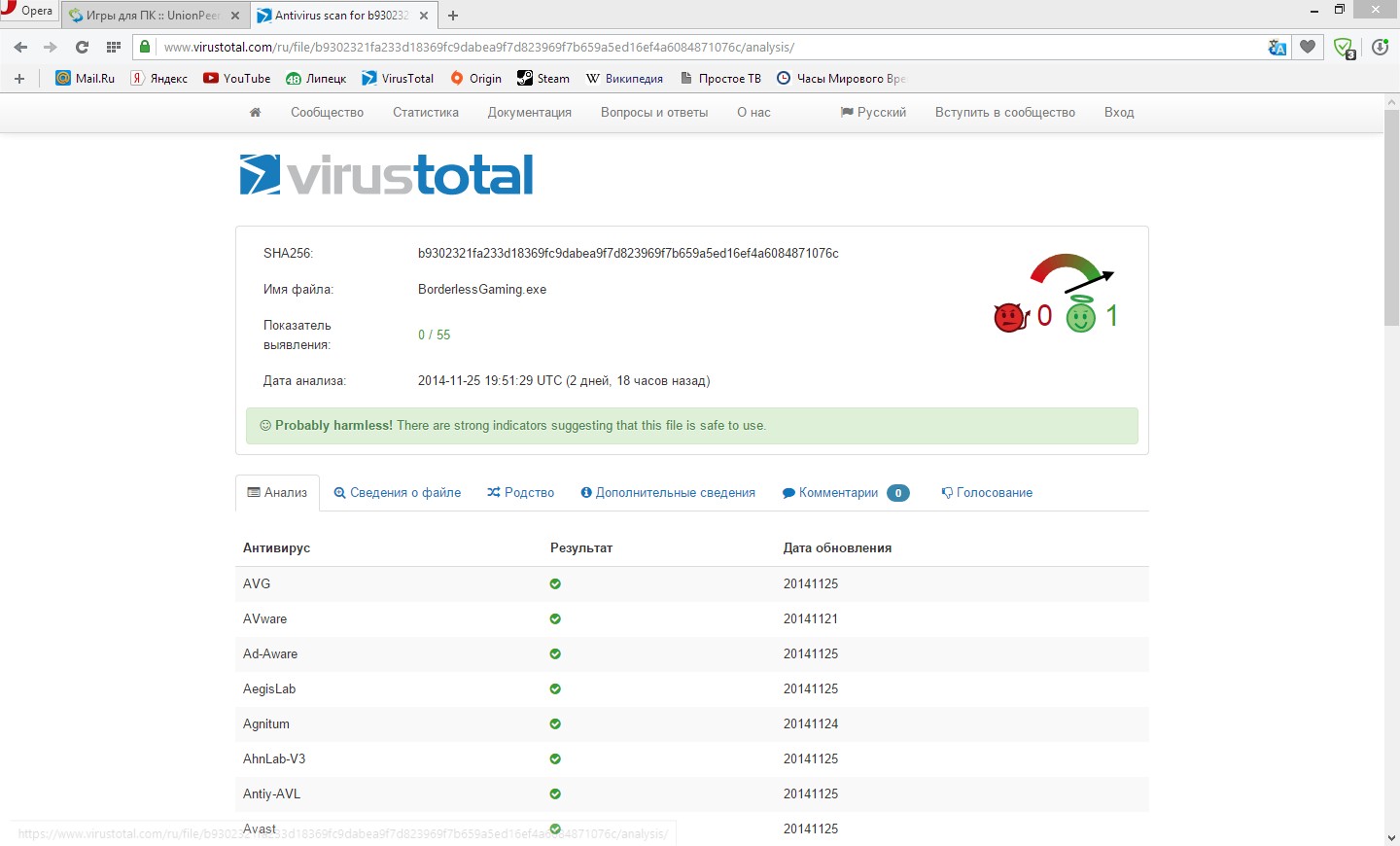Click the scrollbar down arrow
The width and height of the screenshot is (1400, 846).
pos(1391,837)
